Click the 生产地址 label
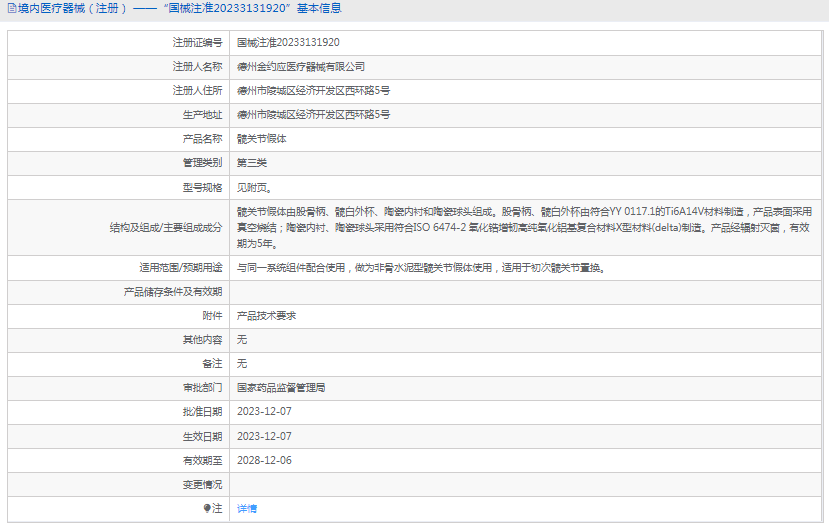Screen dimensions: 829x527 pyautogui.click(x=202, y=115)
